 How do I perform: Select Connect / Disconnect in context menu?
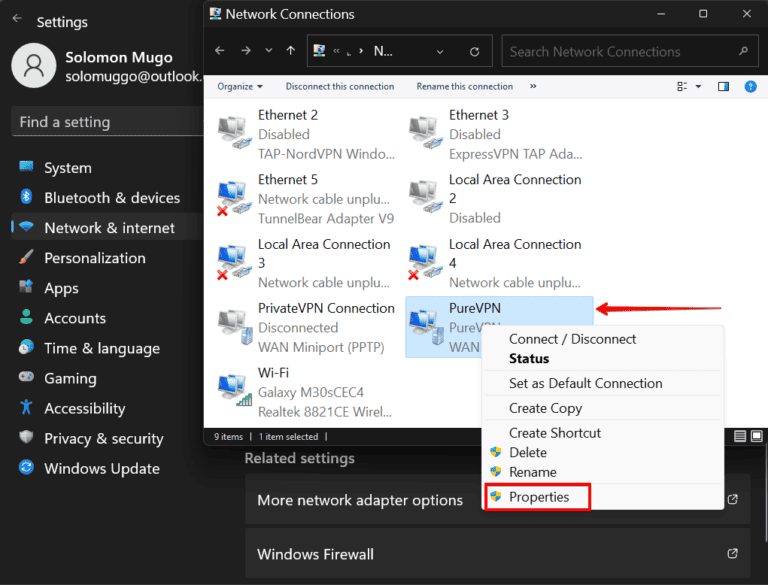pos(572,339)
